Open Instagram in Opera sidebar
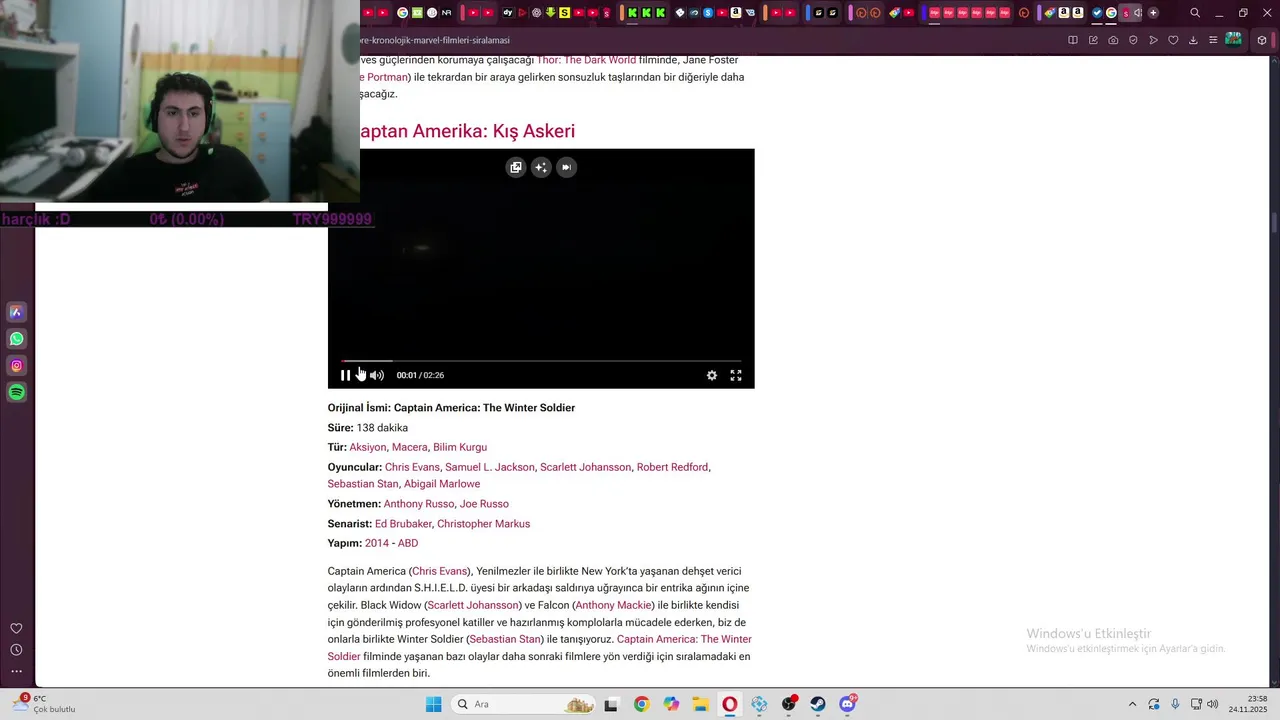 click(x=16, y=366)
